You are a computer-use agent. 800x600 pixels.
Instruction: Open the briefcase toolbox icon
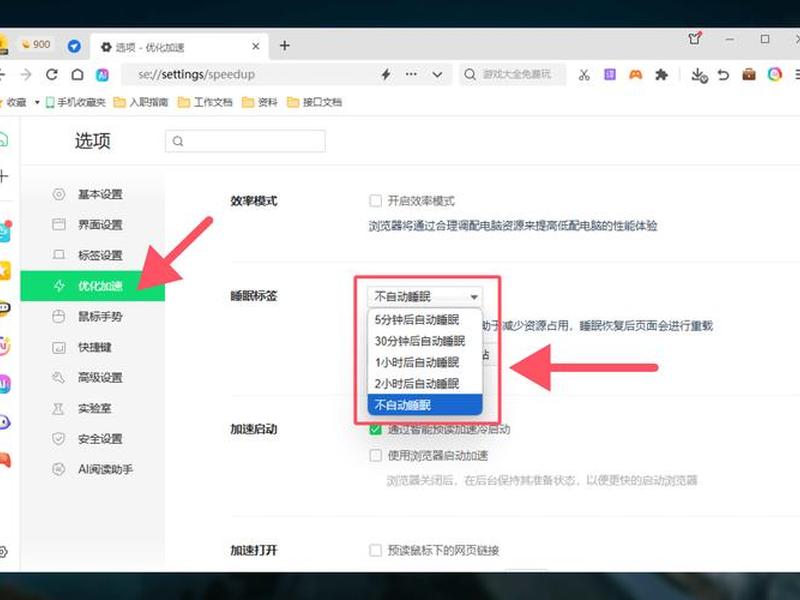(748, 75)
